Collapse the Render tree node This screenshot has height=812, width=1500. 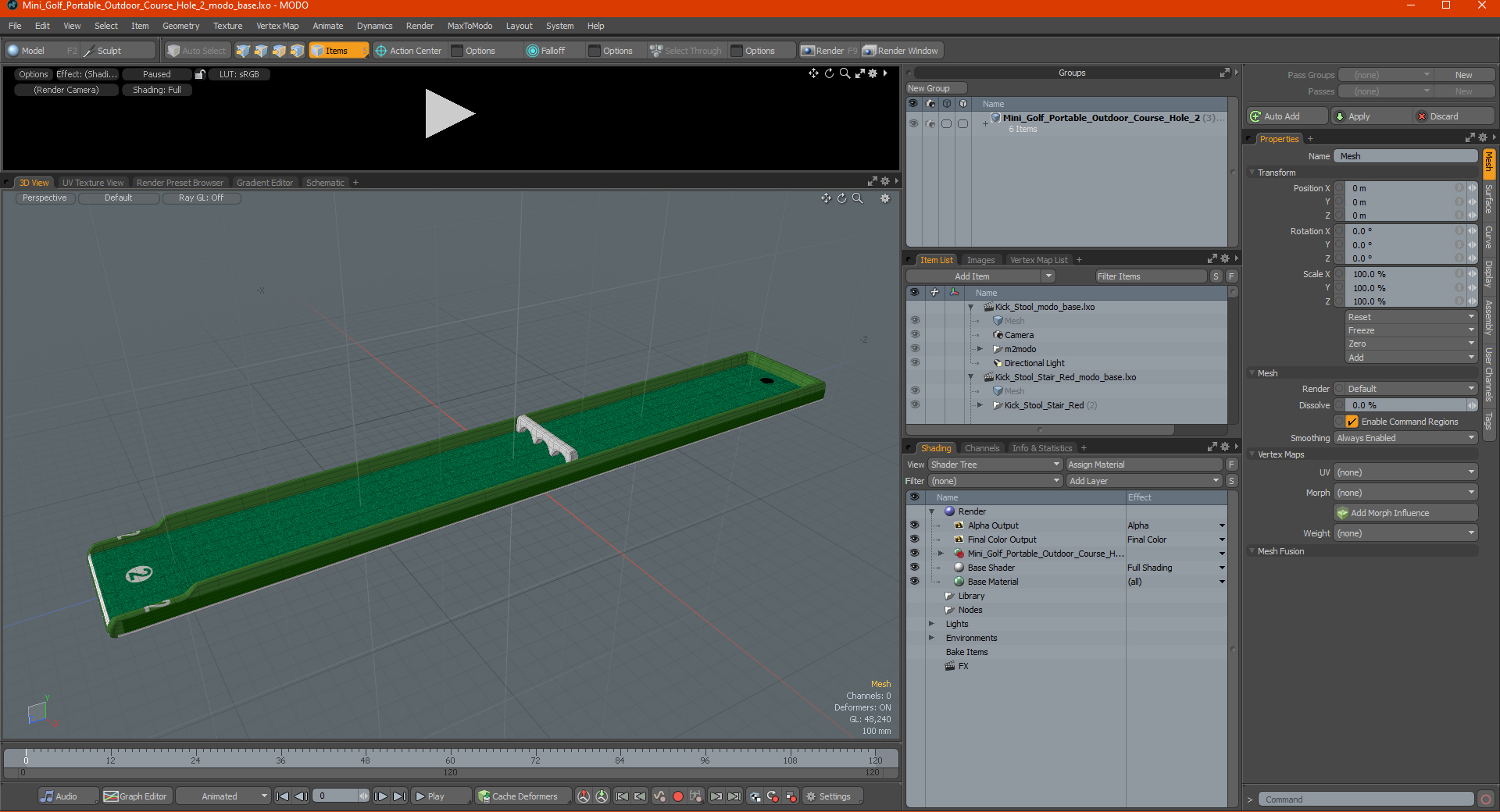pos(931,511)
